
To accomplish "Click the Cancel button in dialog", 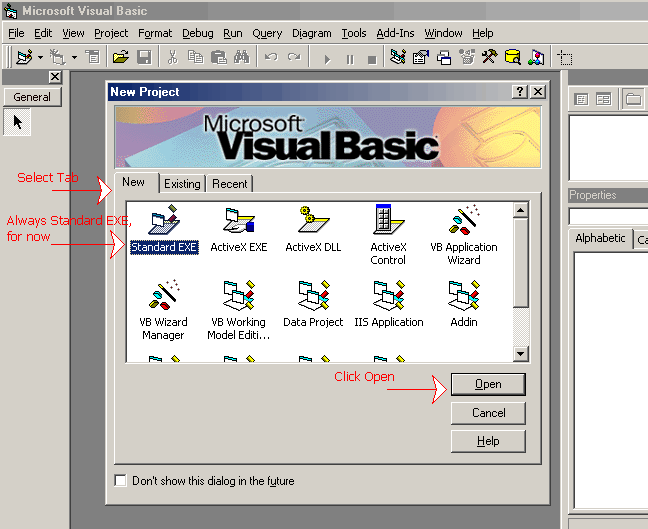I will pyautogui.click(x=488, y=413).
